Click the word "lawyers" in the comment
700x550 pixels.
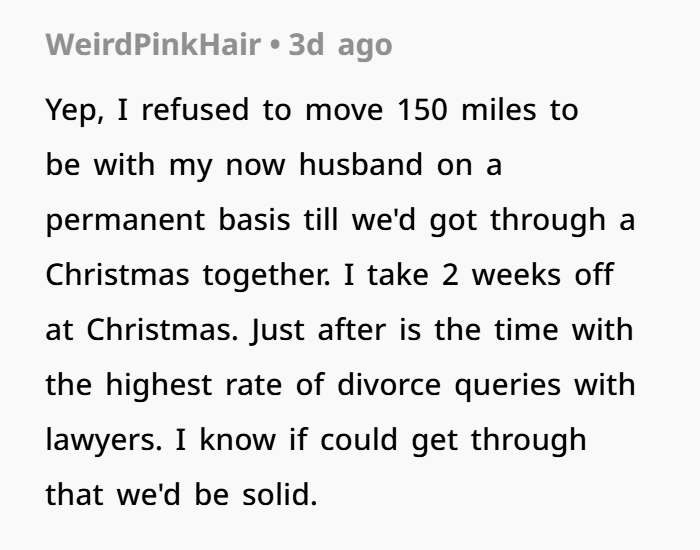coord(98,440)
